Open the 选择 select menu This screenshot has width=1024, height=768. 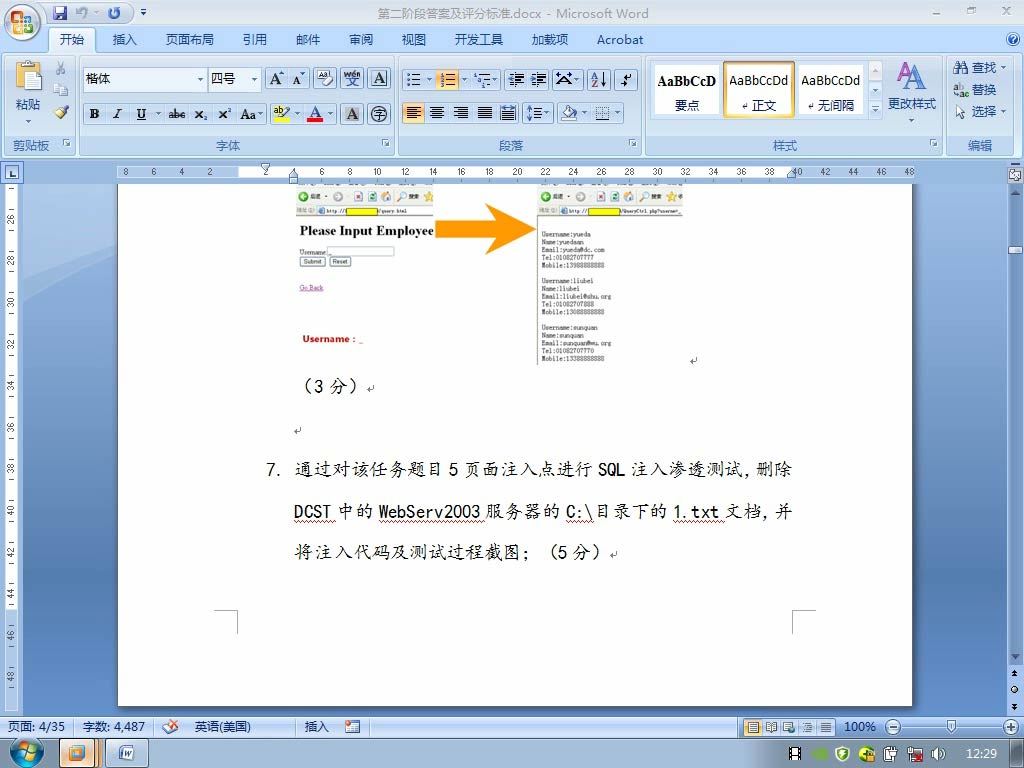[979, 112]
